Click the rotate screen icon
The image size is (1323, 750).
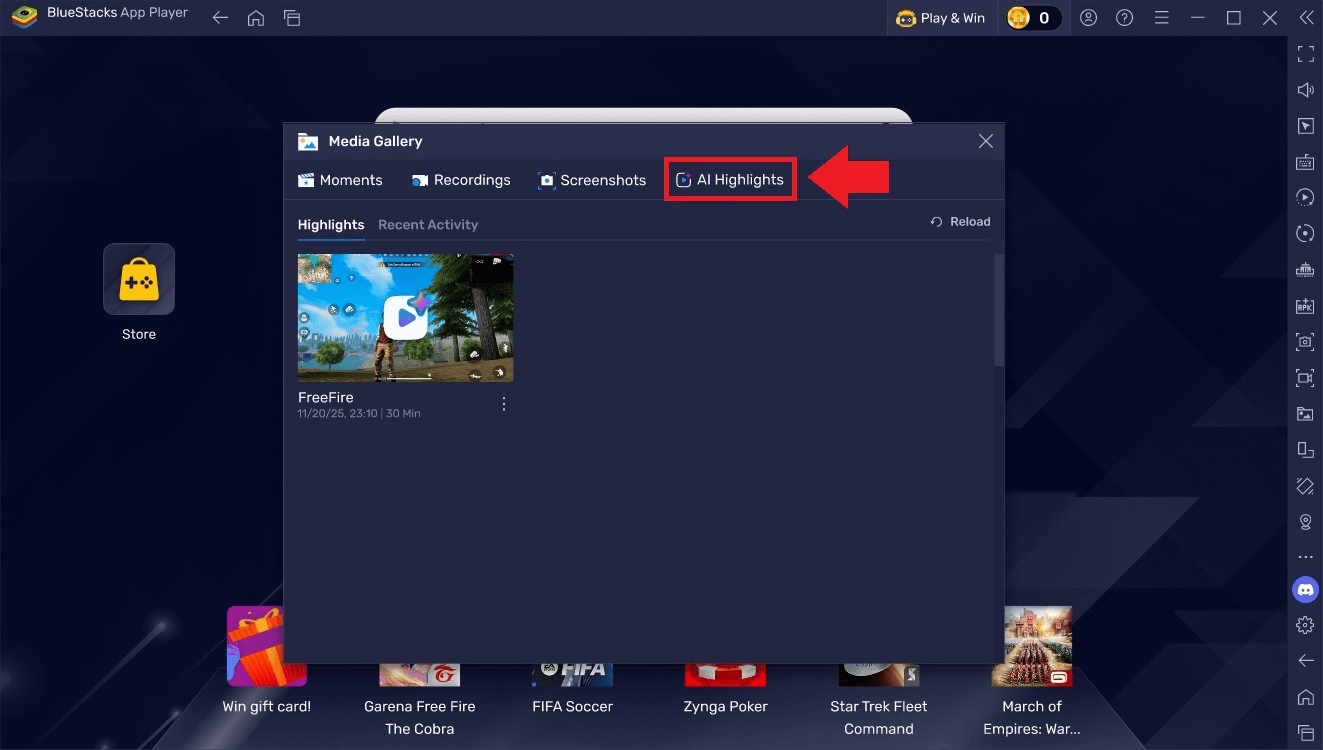click(1305, 486)
